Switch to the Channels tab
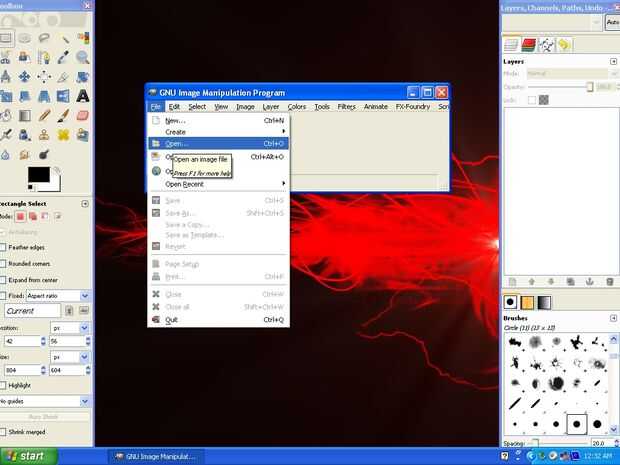Image resolution: width=620 pixels, height=465 pixels. (x=528, y=45)
